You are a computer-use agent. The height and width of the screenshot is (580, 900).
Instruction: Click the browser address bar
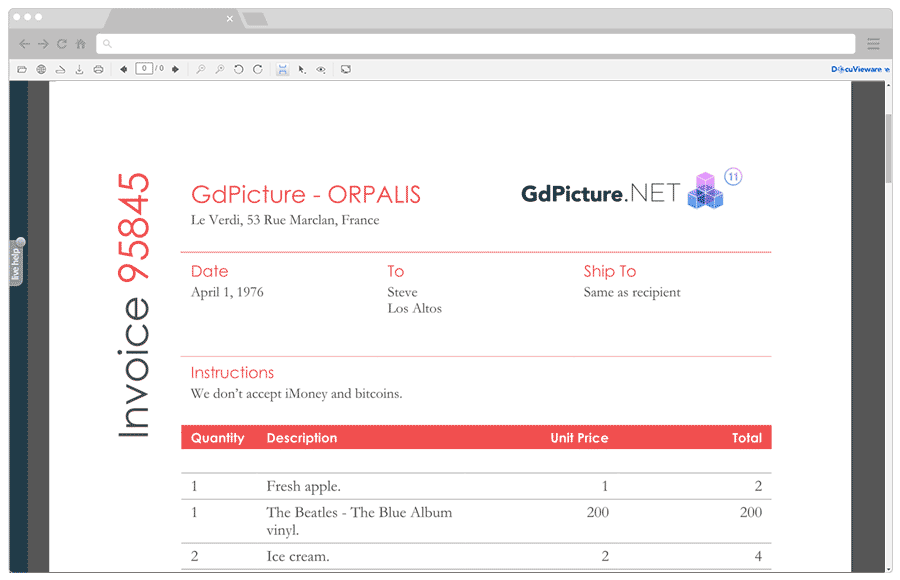point(475,44)
